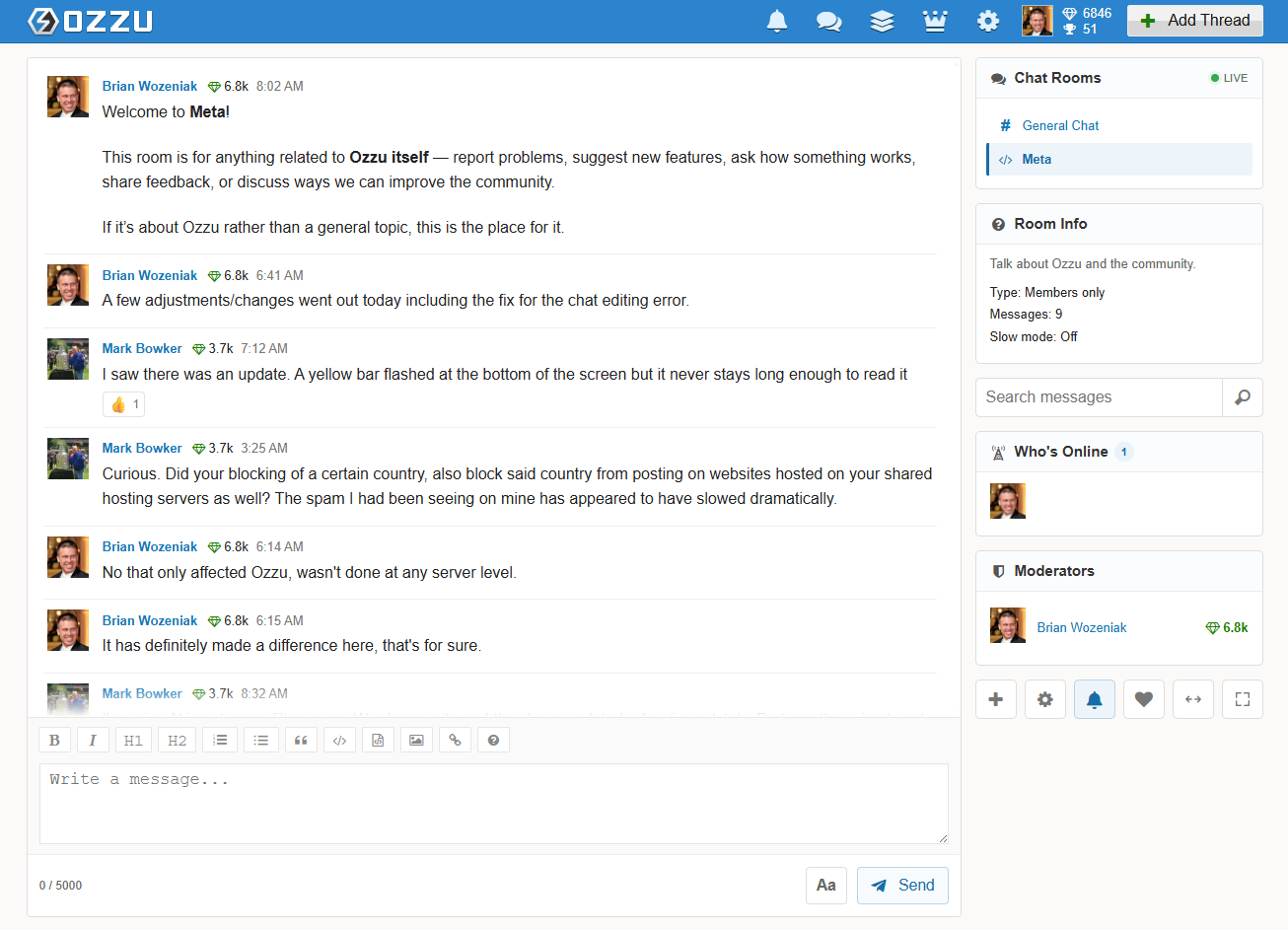Viewport: 1288px width, 930px height.
Task: Insert an image via the toolbar
Action: (416, 740)
